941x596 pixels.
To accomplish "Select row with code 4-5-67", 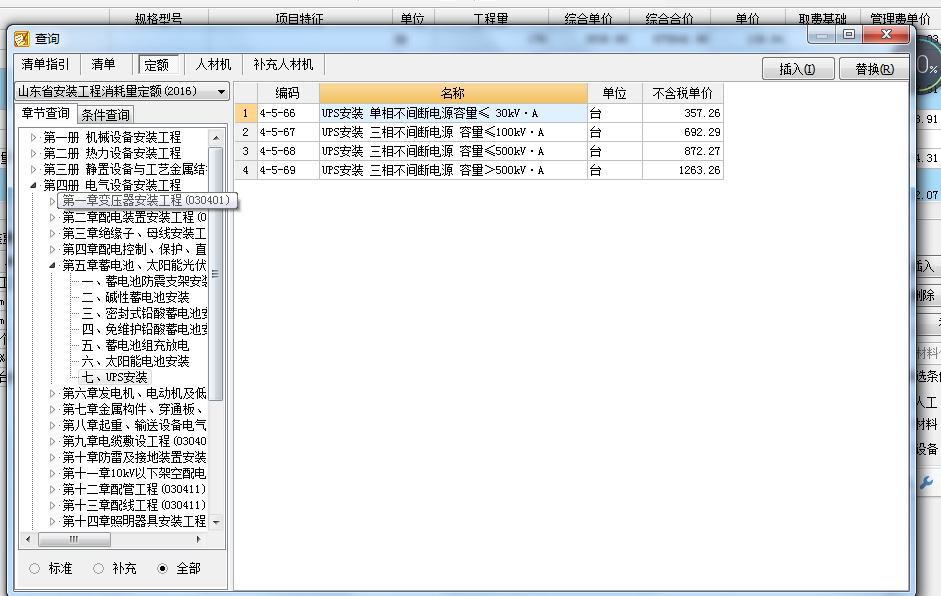I will click(479, 133).
